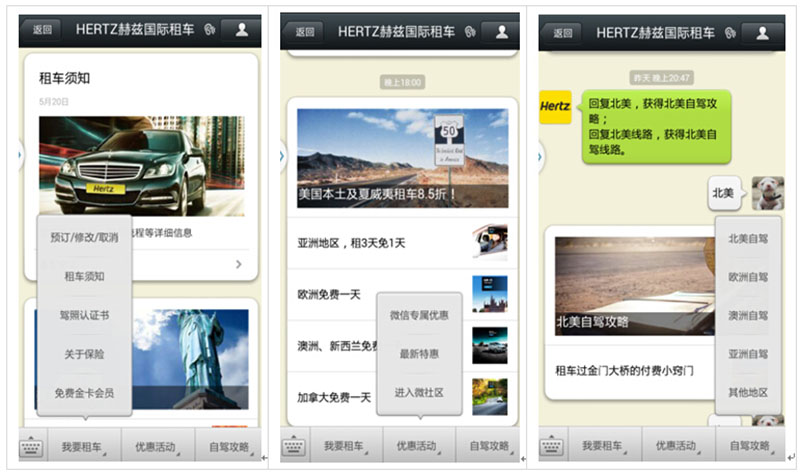
Task: Choose 进入微社区 menu entry
Action: point(419,393)
